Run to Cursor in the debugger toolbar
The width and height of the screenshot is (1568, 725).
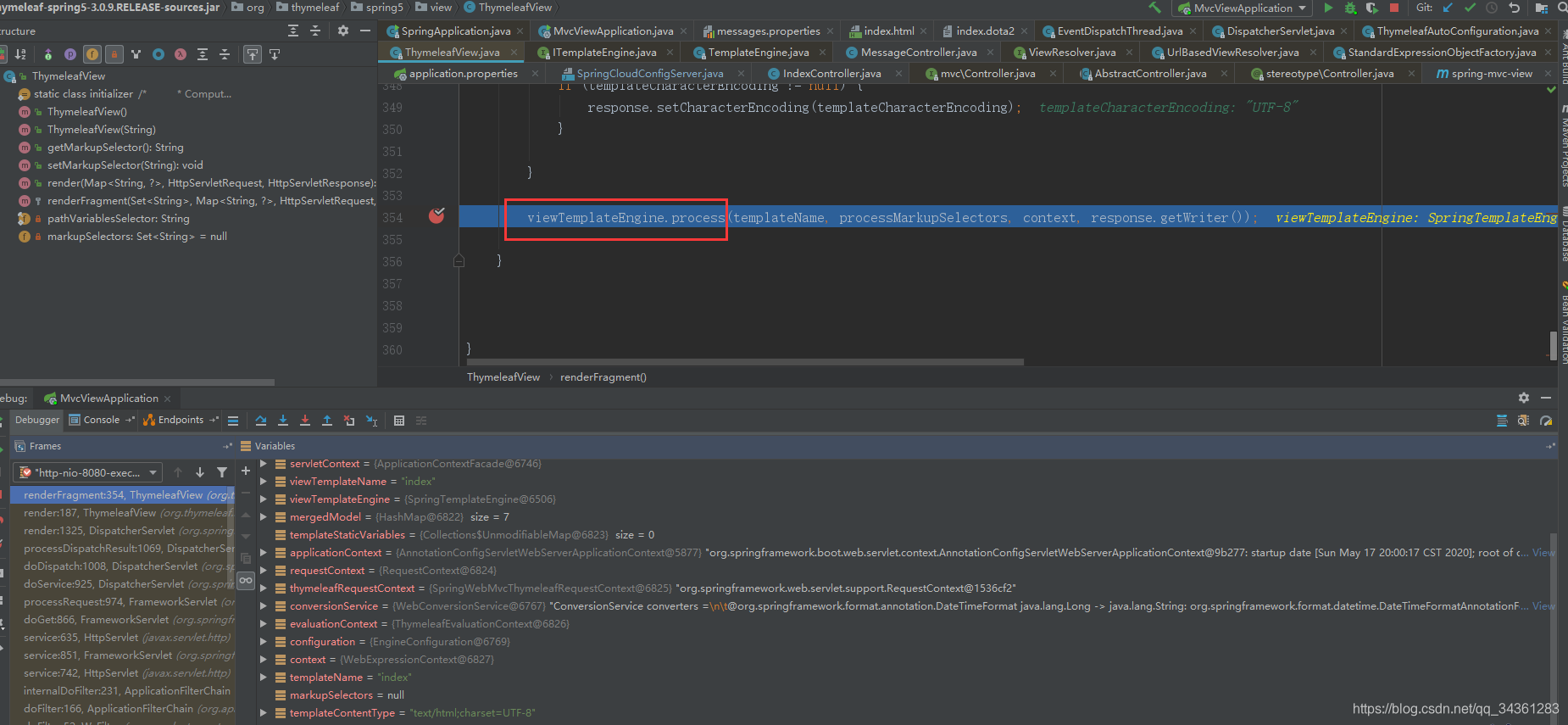click(x=371, y=421)
